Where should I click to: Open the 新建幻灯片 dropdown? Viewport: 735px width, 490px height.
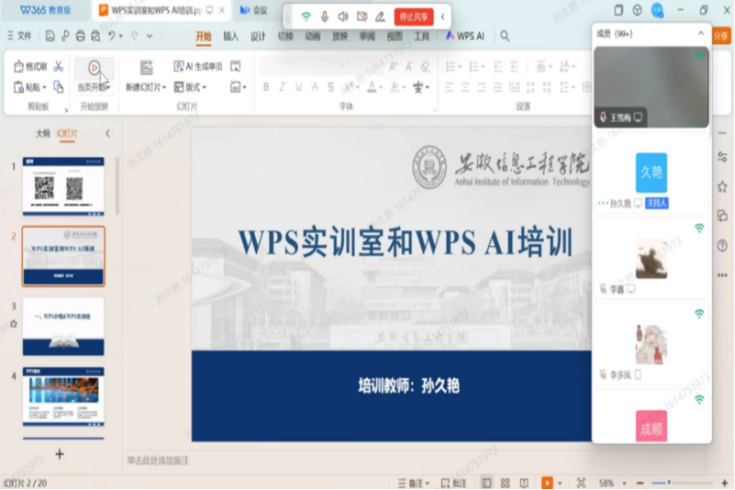[x=146, y=87]
